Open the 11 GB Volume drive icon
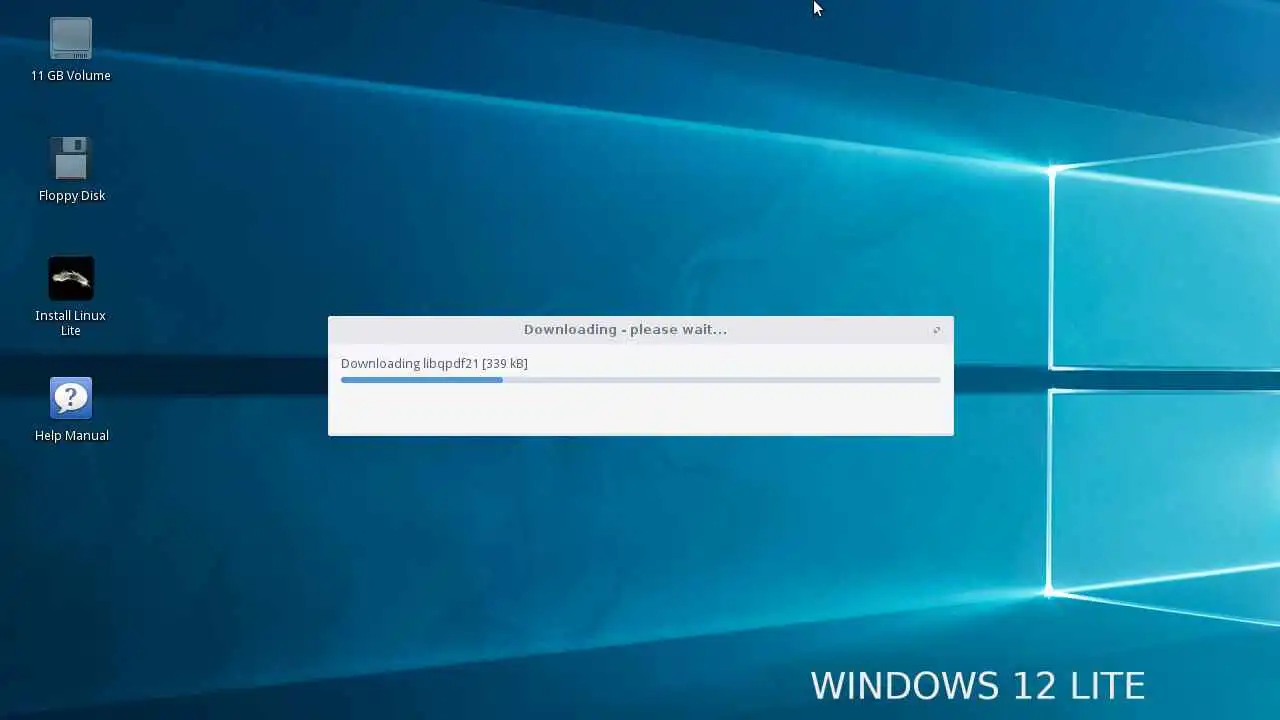The height and width of the screenshot is (720, 1280). point(71,40)
